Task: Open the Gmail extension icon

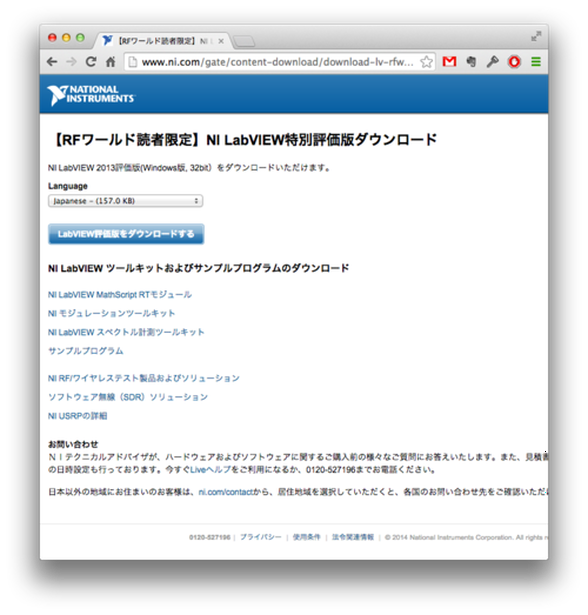Action: (449, 61)
